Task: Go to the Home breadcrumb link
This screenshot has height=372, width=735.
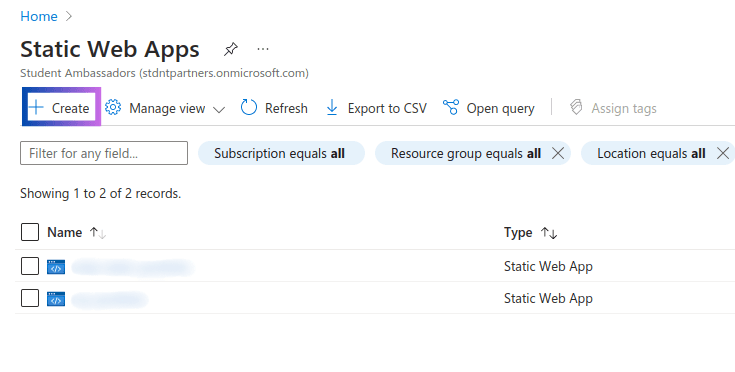Action: (39, 16)
